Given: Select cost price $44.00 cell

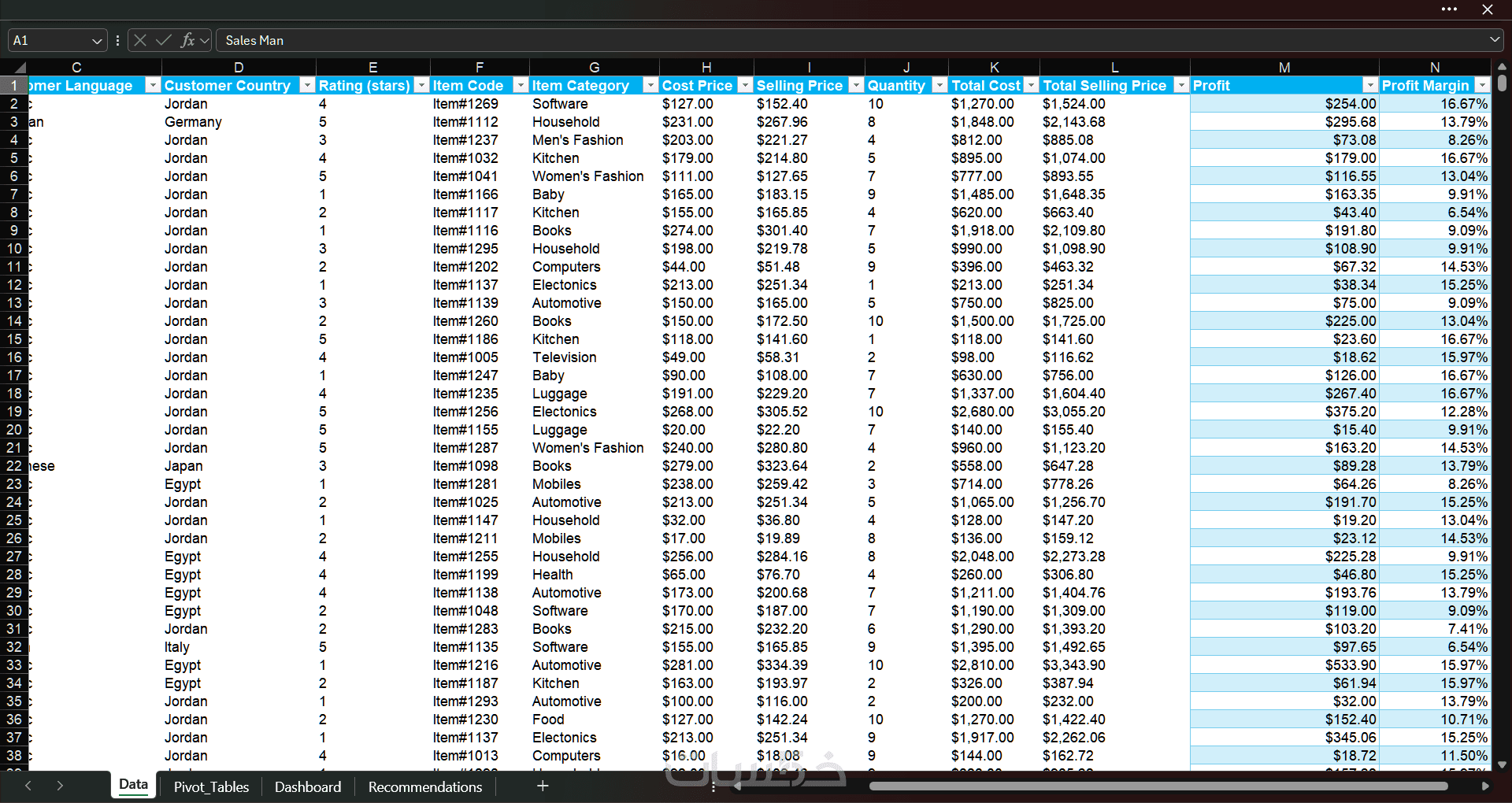Looking at the screenshot, I should point(706,267).
